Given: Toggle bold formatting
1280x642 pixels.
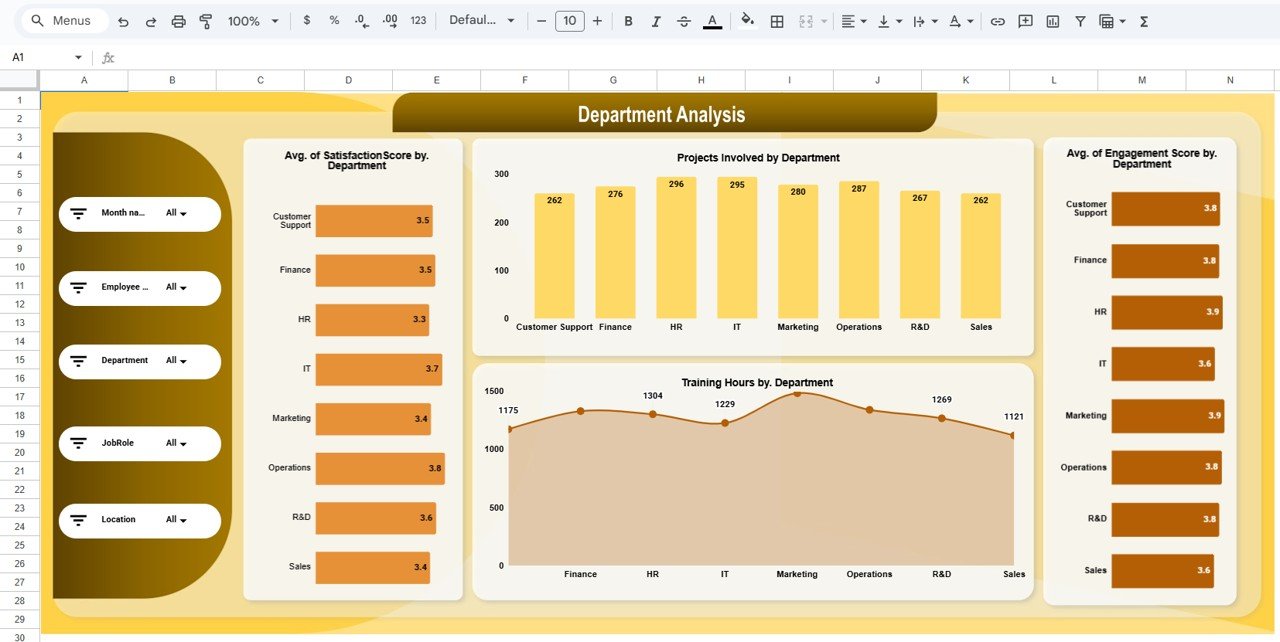Looking at the screenshot, I should (x=628, y=20).
